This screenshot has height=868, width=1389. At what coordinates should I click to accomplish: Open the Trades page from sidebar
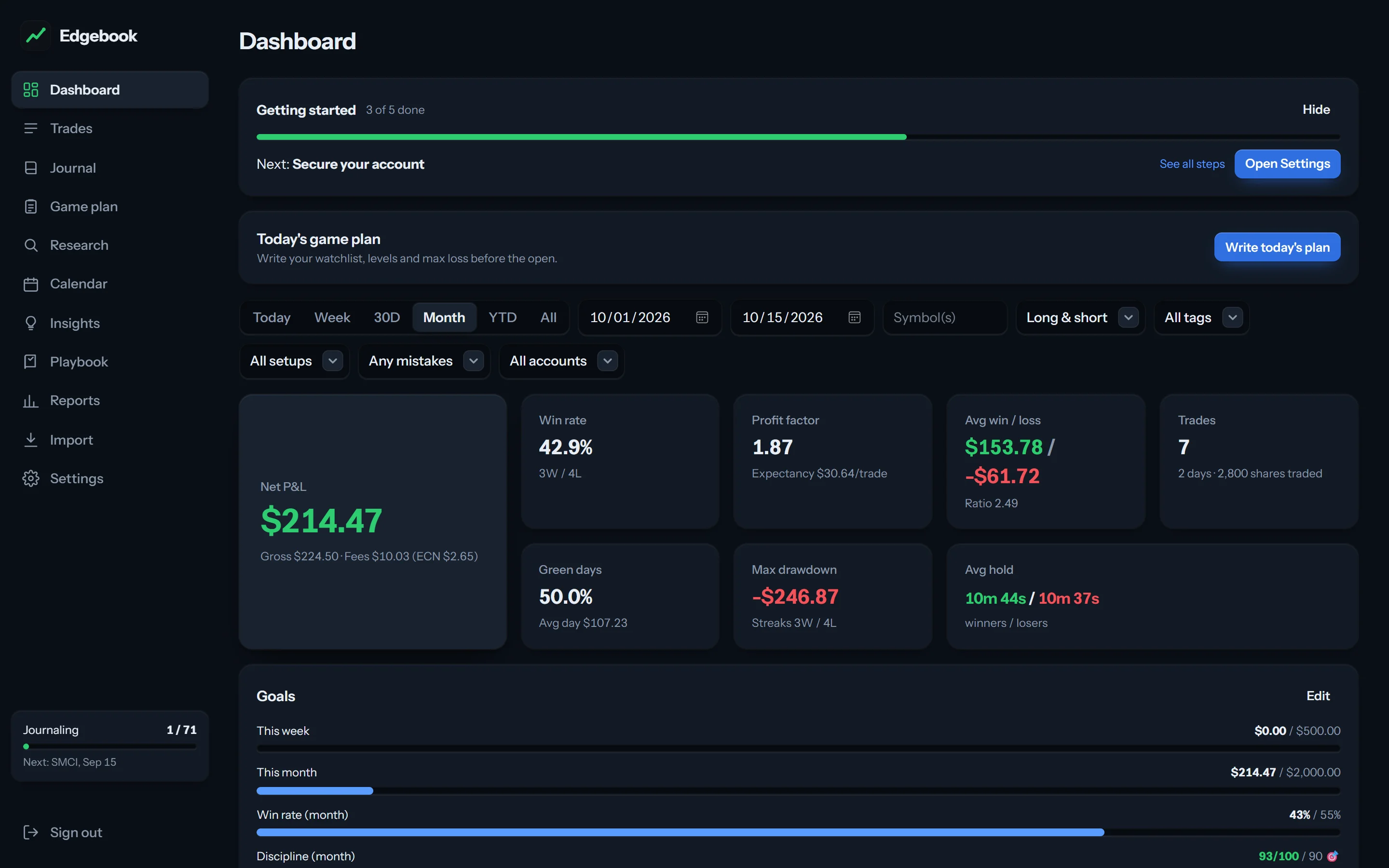click(109, 128)
